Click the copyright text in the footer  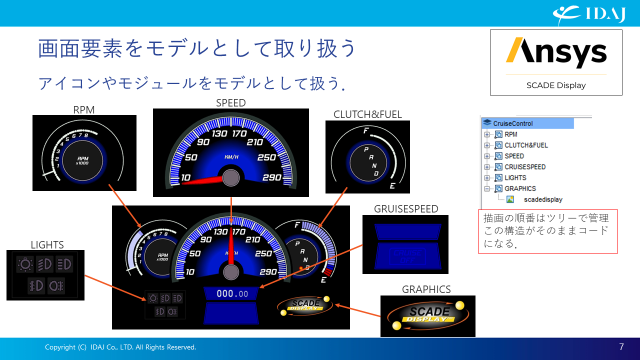pyautogui.click(x=120, y=347)
